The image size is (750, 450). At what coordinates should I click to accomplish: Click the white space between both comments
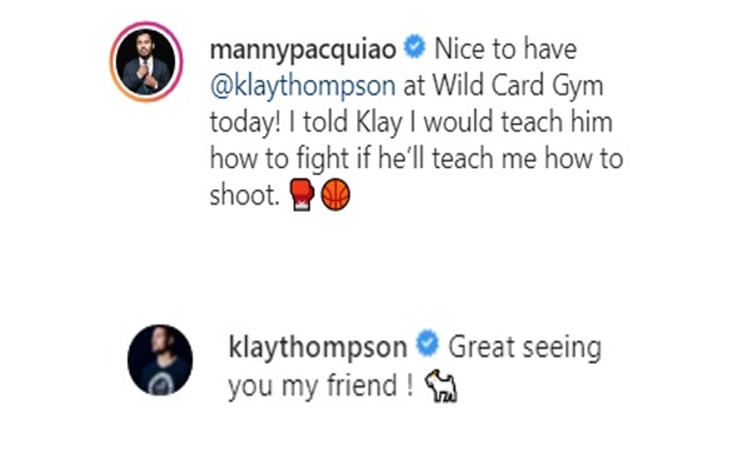375,268
